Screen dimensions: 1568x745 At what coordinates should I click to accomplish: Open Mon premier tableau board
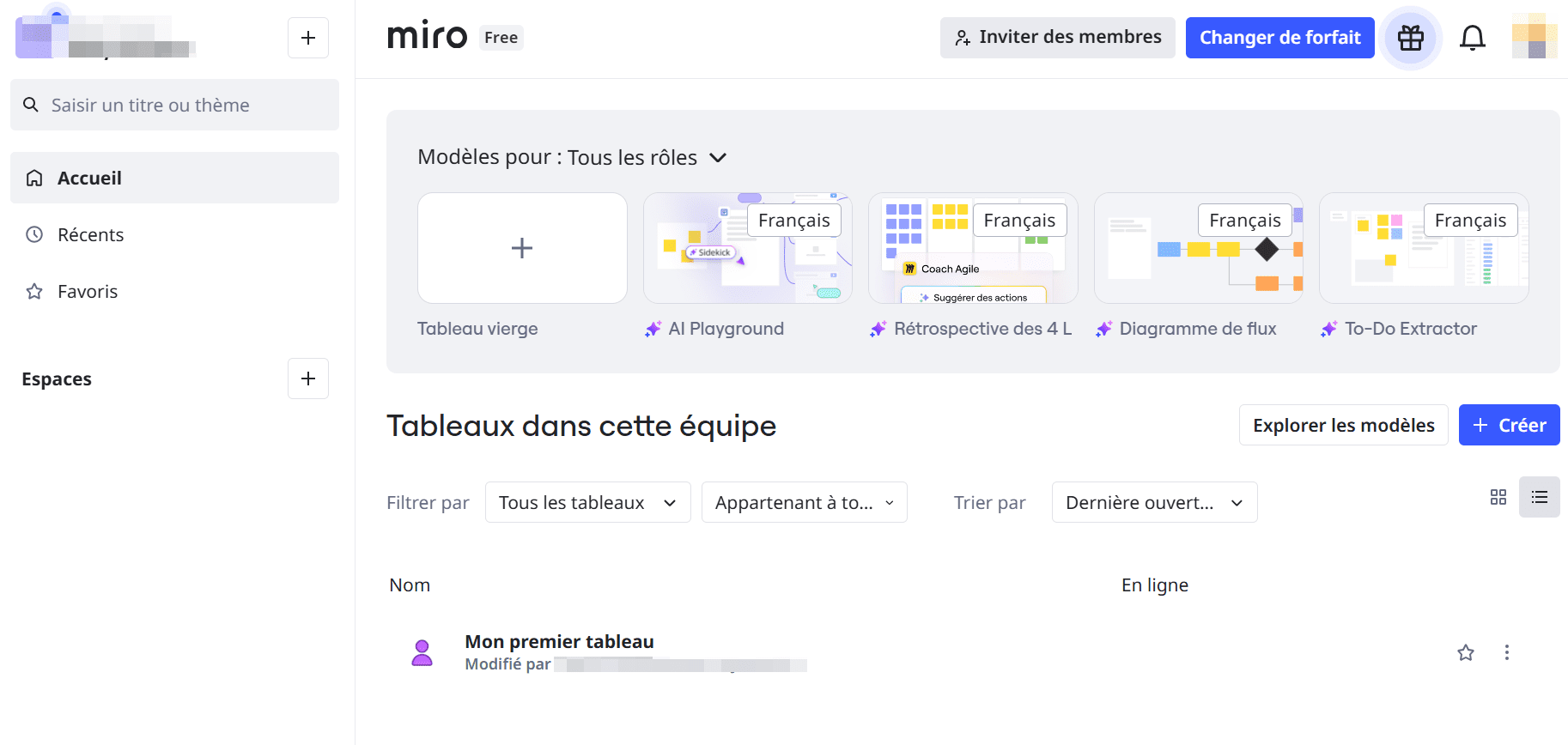point(560,641)
